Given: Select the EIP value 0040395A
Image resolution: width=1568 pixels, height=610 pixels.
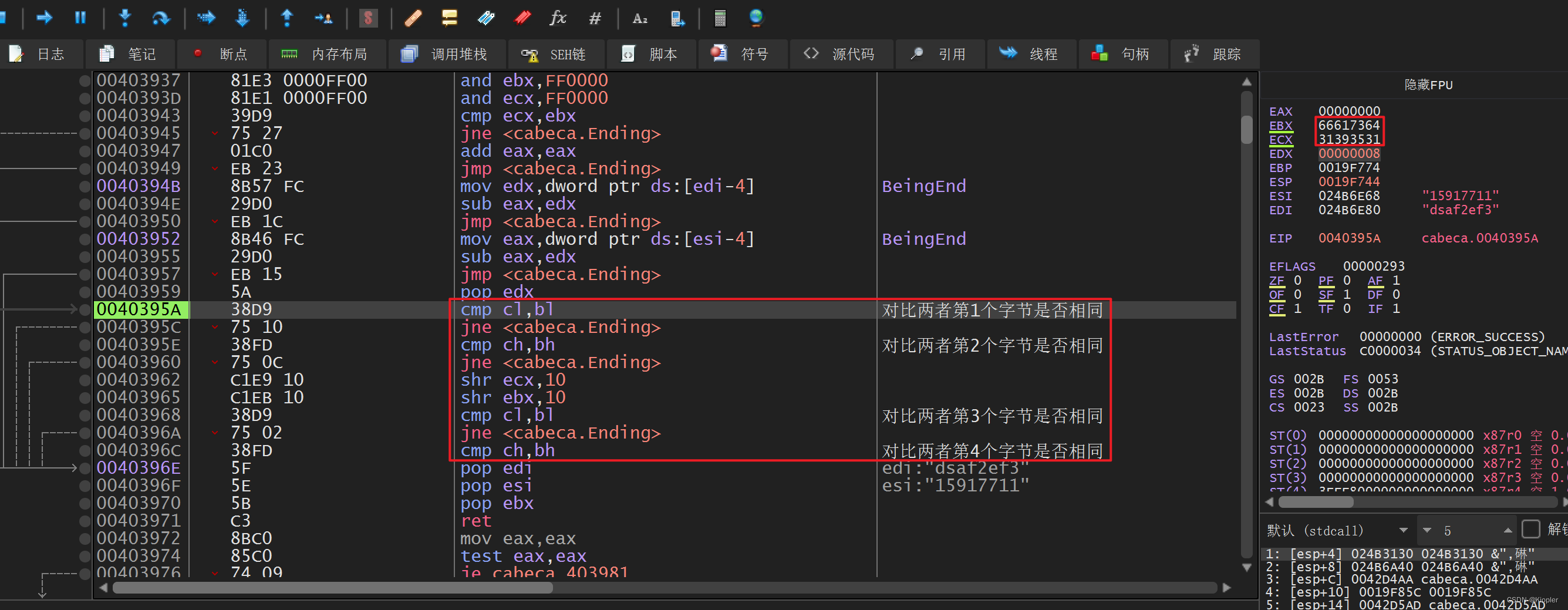Looking at the screenshot, I should pos(1349,238).
